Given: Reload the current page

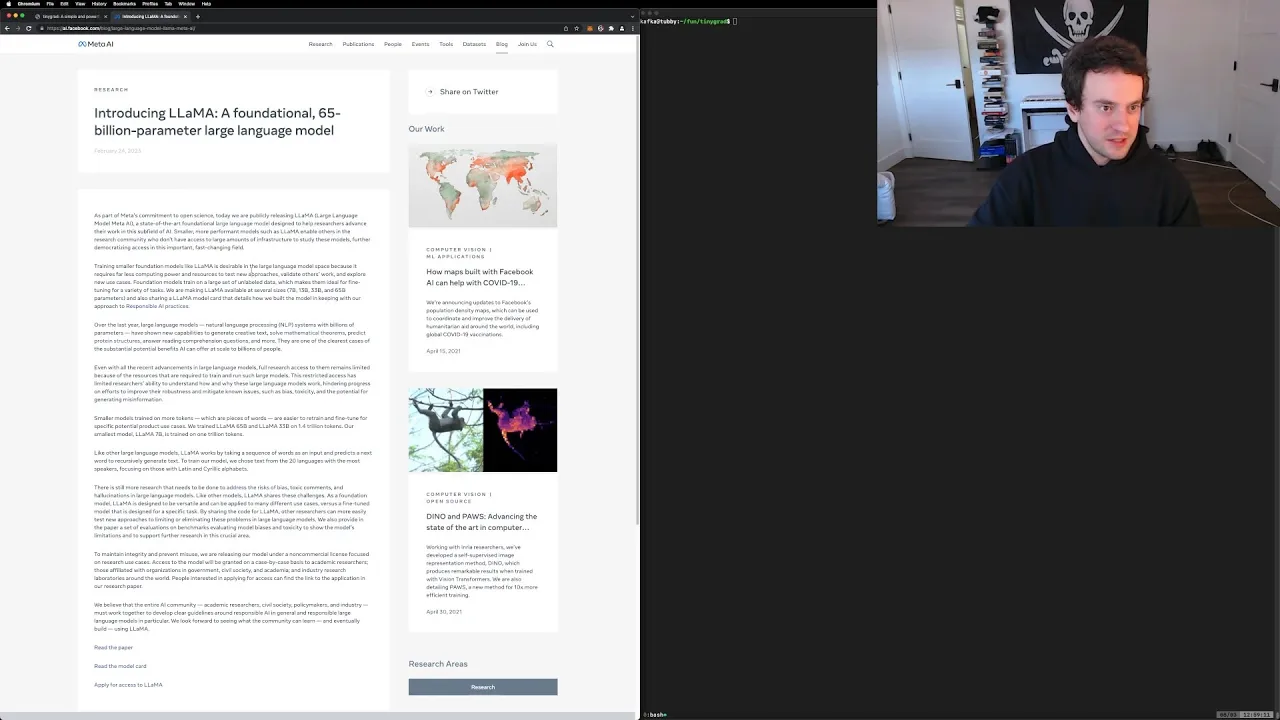Looking at the screenshot, I should point(29,28).
